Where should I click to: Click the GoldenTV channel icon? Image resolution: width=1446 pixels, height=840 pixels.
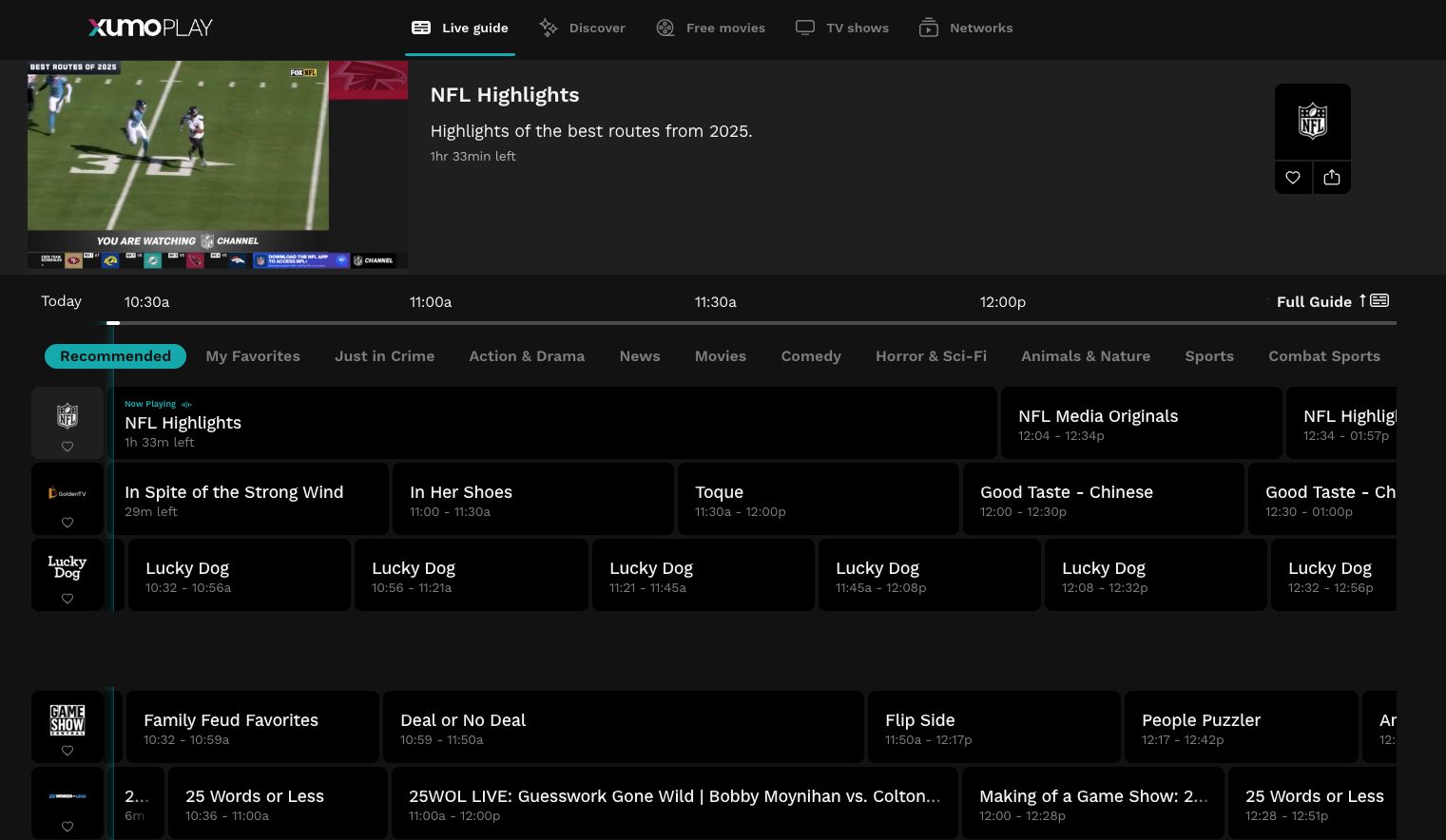click(x=67, y=493)
